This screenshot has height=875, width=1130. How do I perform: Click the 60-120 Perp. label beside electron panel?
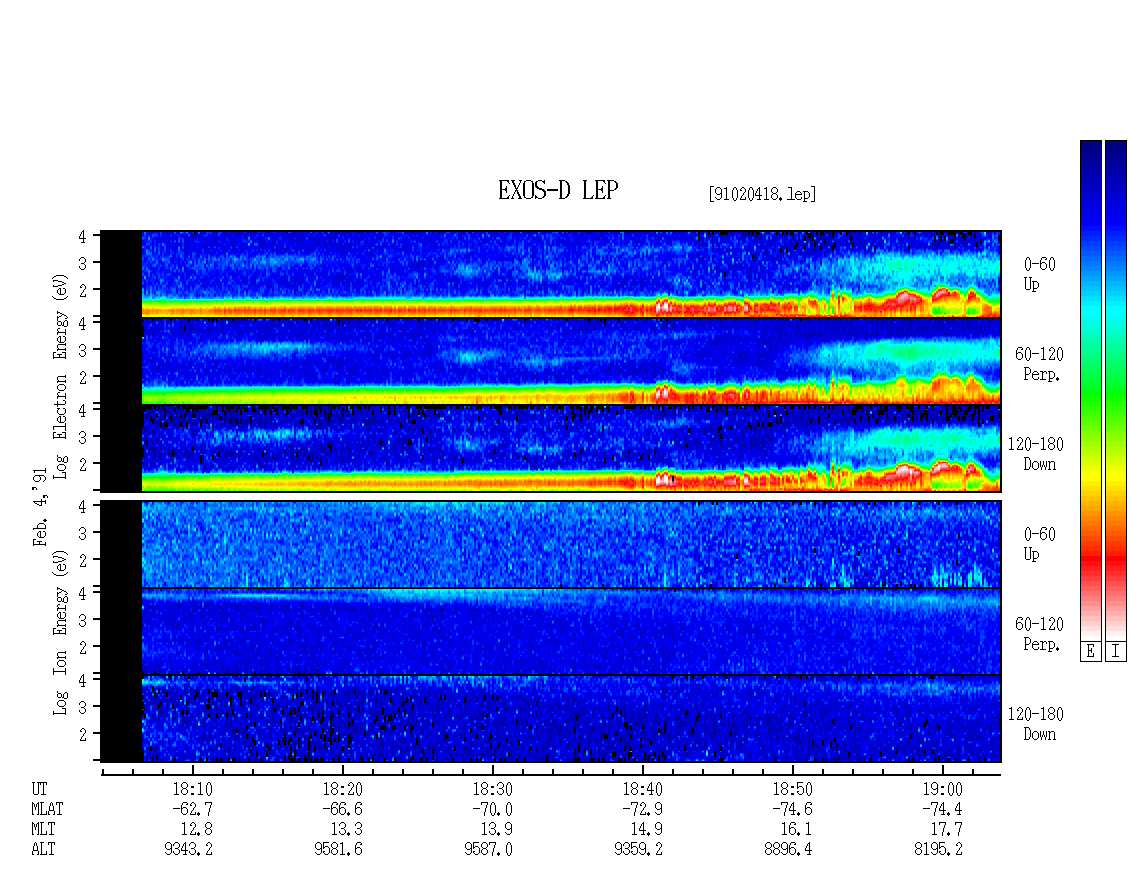[1039, 364]
